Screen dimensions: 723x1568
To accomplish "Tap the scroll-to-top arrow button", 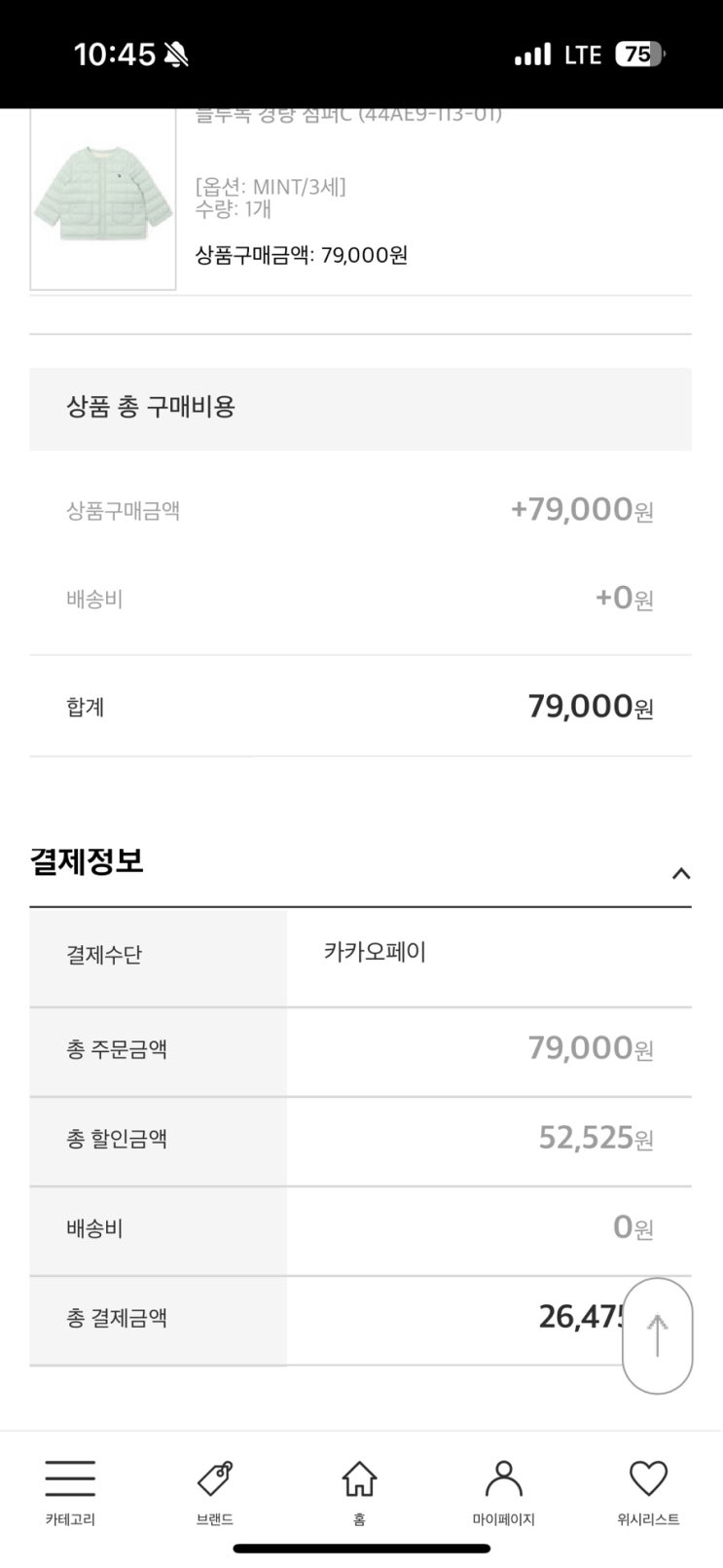I will (657, 1335).
